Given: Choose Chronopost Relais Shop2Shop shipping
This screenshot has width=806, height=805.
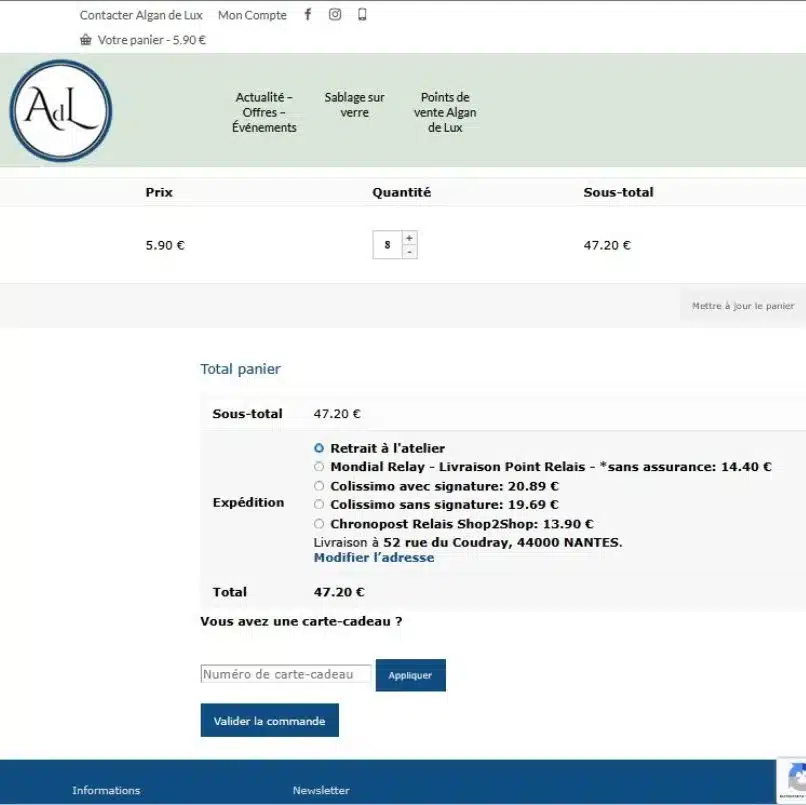Looking at the screenshot, I should (319, 524).
